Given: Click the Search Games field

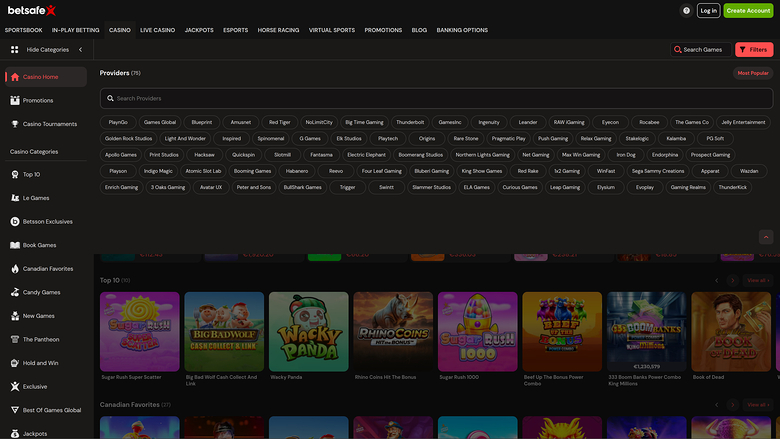Looking at the screenshot, I should 701,50.
